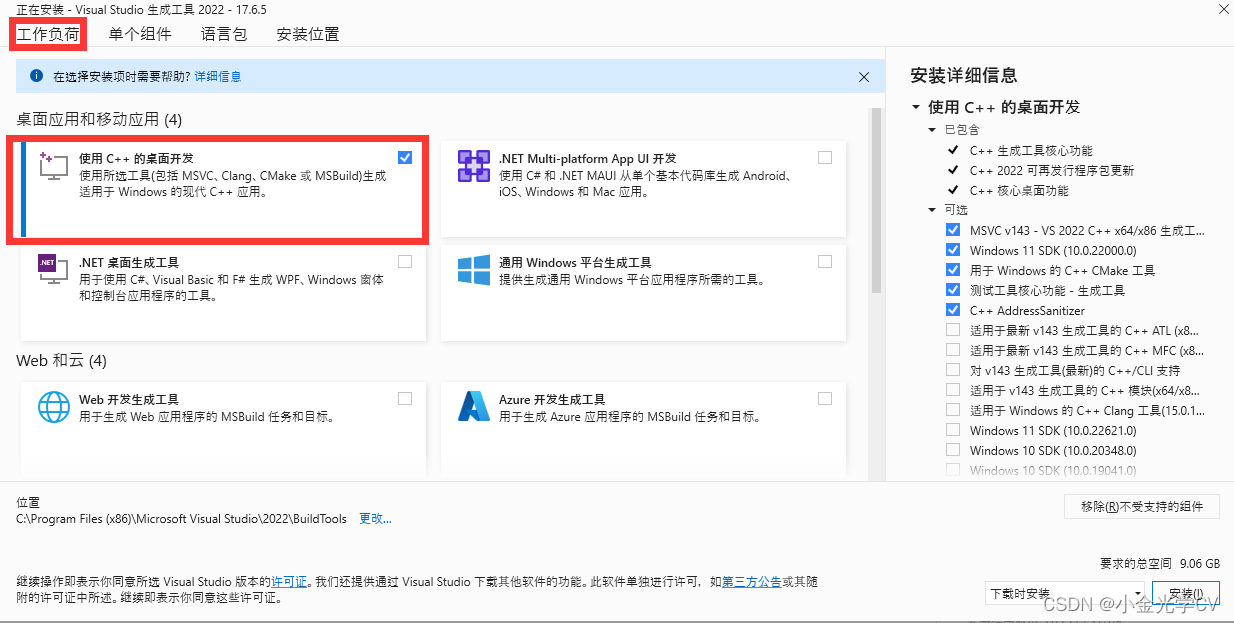The height and width of the screenshot is (623, 1234).
Task: Check the C++ ATL for v143 option
Action: (x=952, y=330)
